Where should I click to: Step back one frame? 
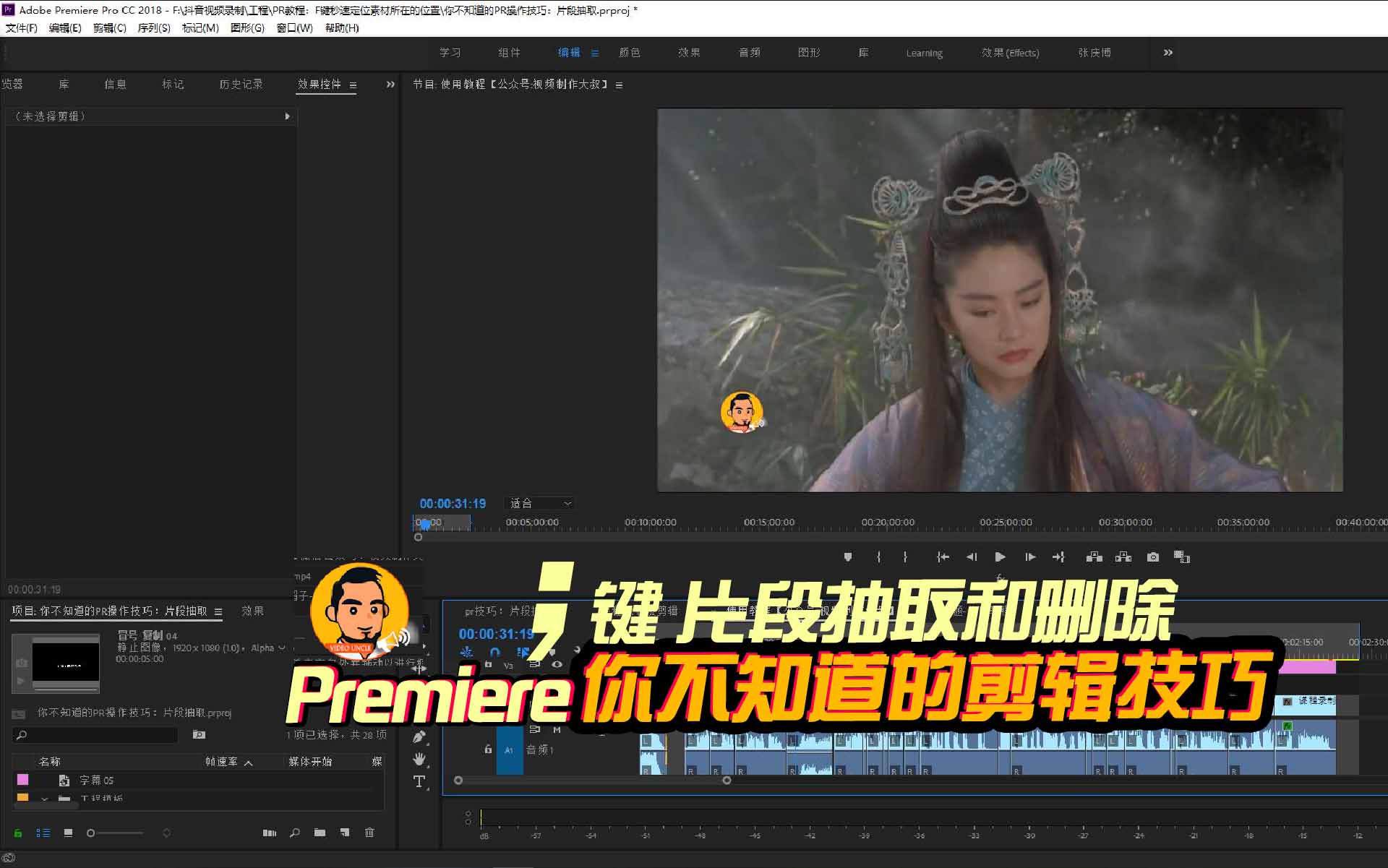tap(972, 557)
